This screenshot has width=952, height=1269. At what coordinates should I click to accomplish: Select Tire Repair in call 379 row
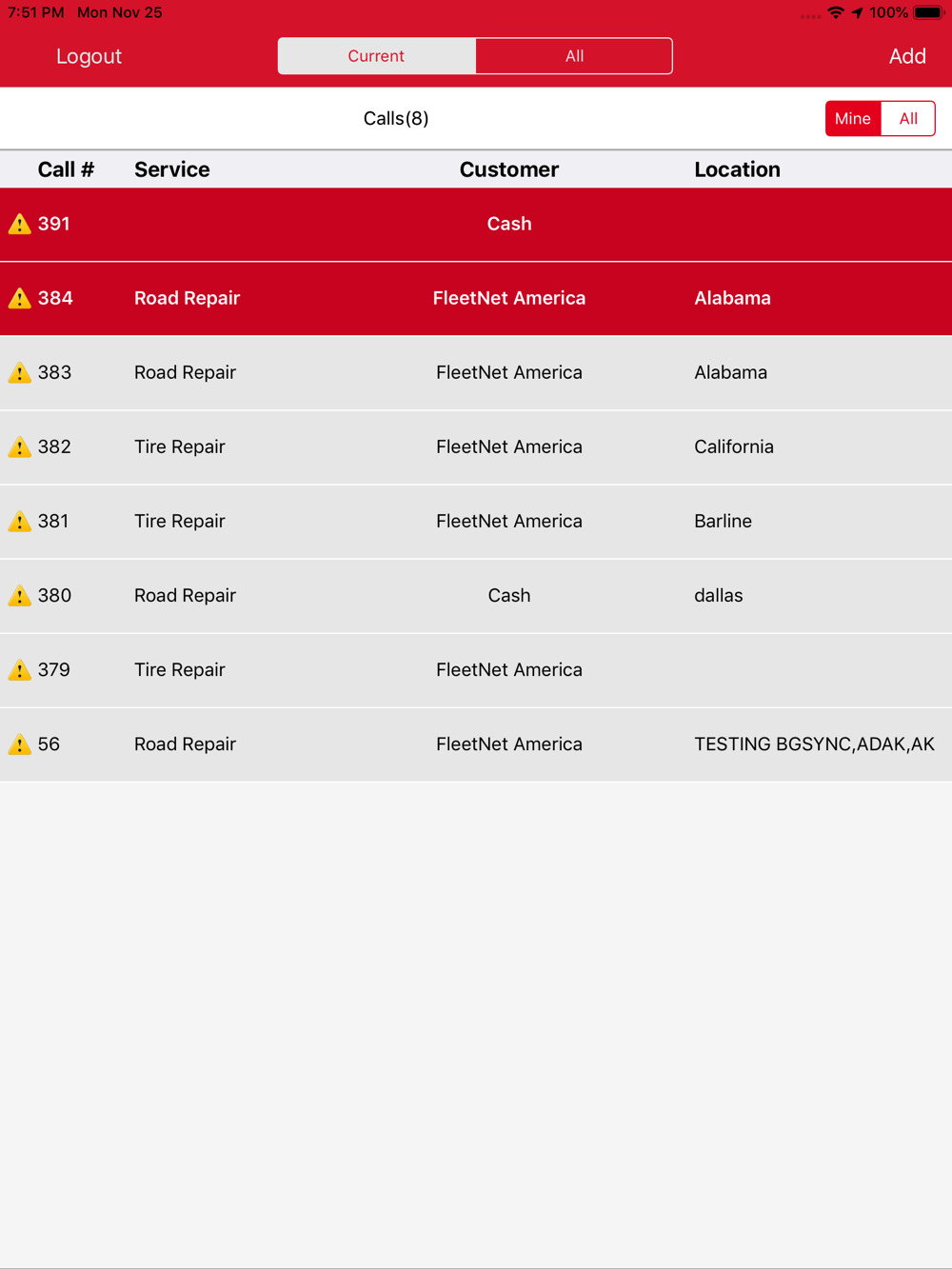[x=179, y=669]
